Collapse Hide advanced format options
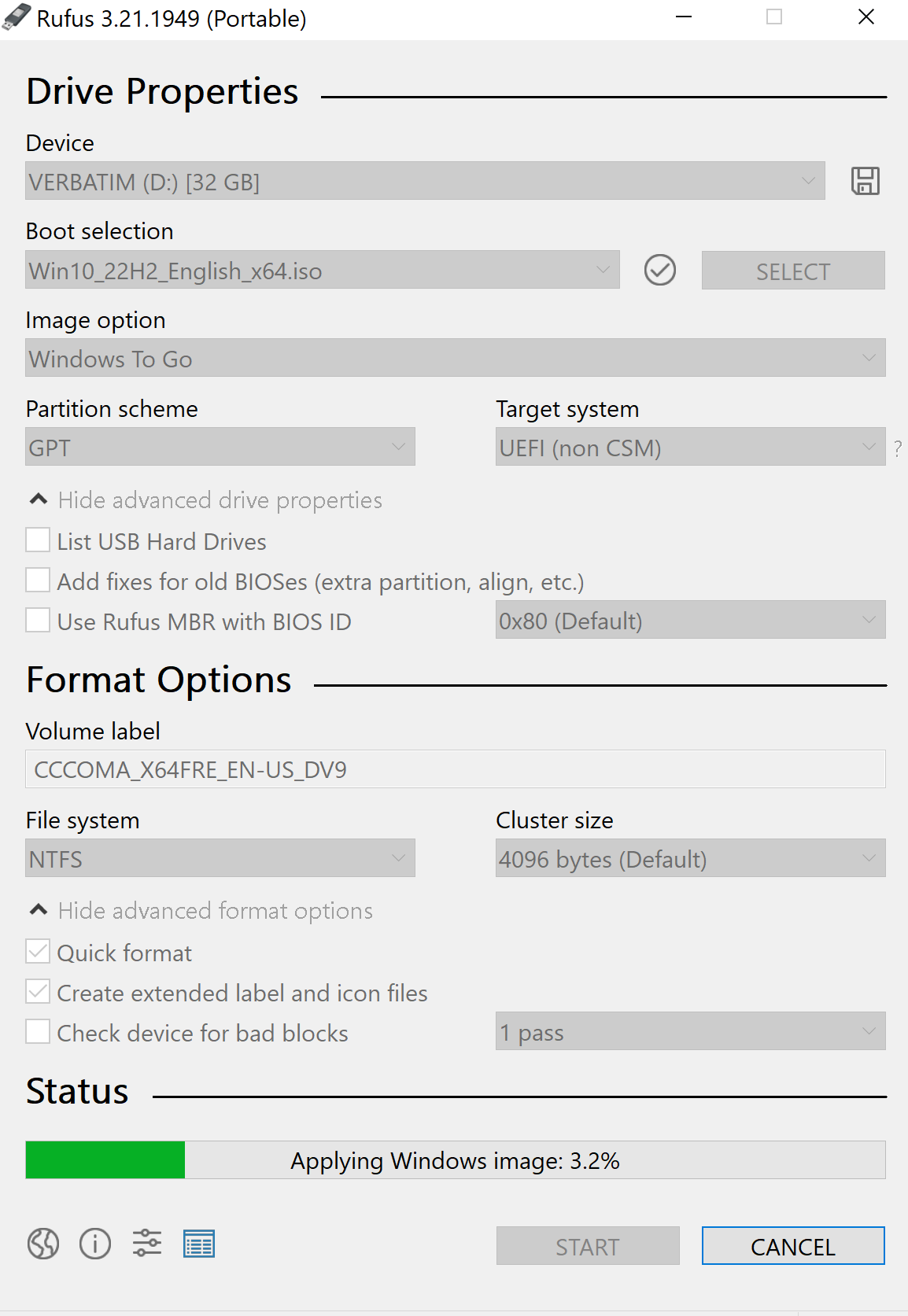The height and width of the screenshot is (1316, 908). [201, 911]
